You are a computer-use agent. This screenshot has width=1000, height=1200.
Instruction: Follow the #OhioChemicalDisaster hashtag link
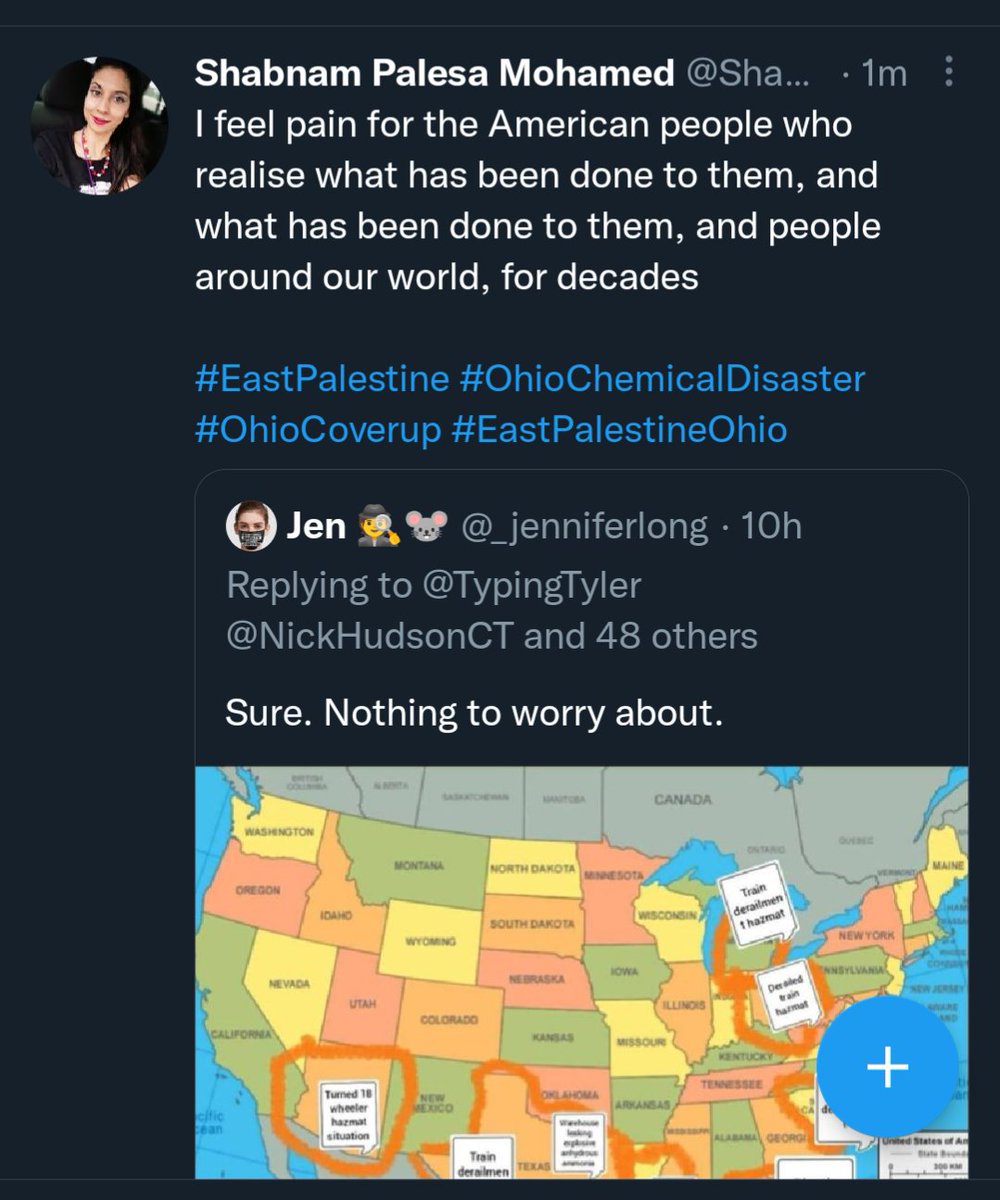tap(662, 379)
